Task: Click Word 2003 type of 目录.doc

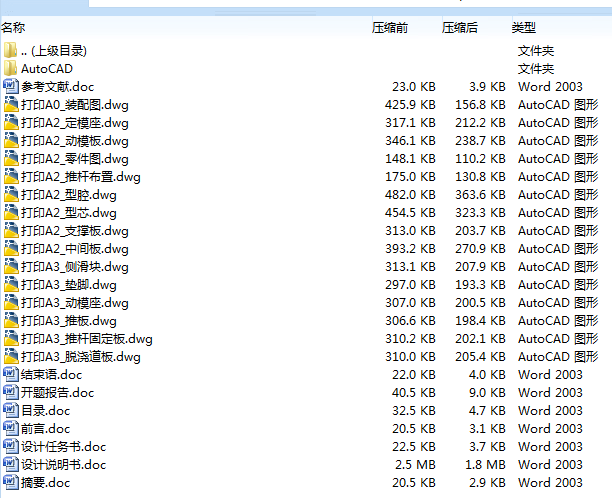Action: tap(550, 411)
